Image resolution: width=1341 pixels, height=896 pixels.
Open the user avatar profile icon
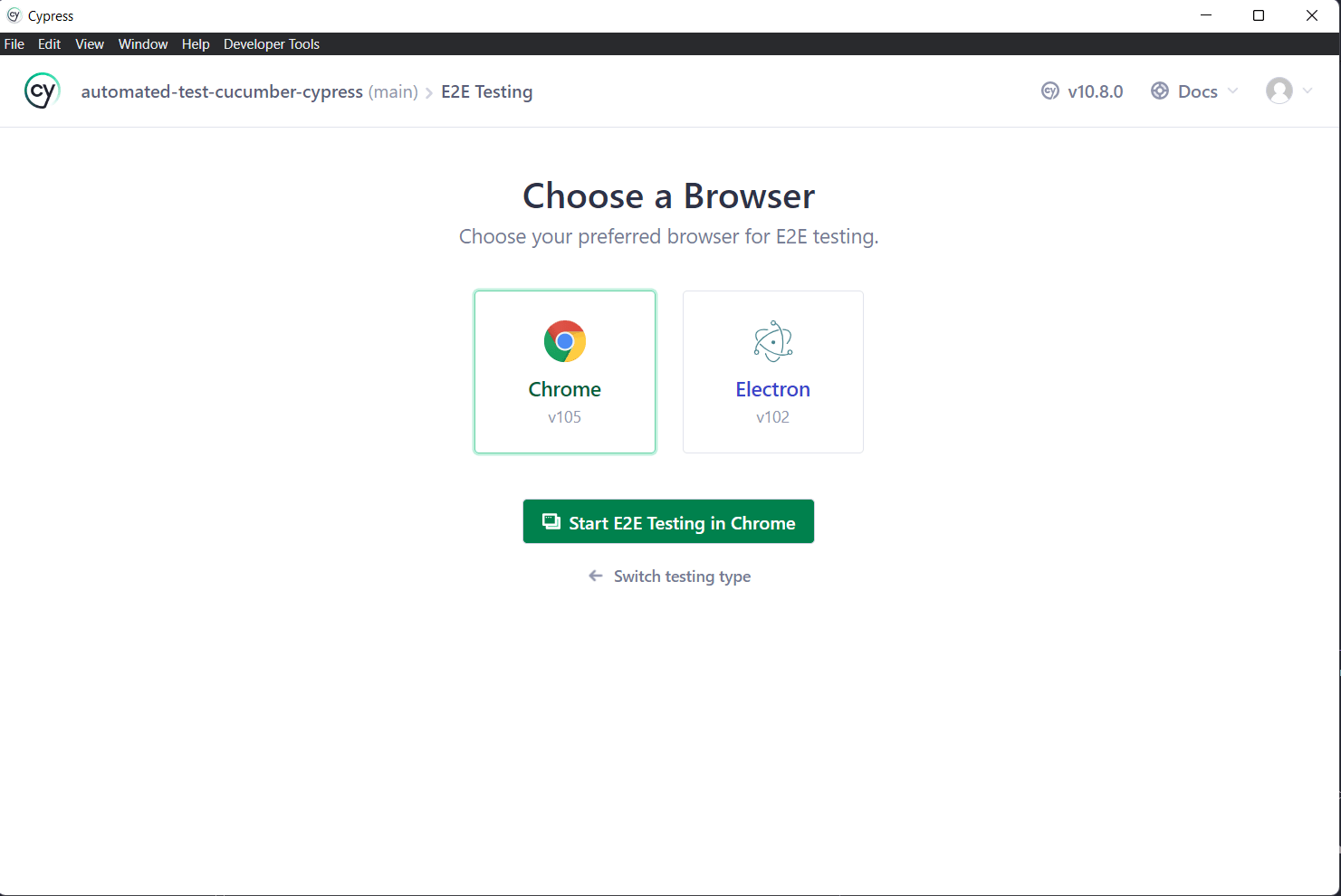1279,91
